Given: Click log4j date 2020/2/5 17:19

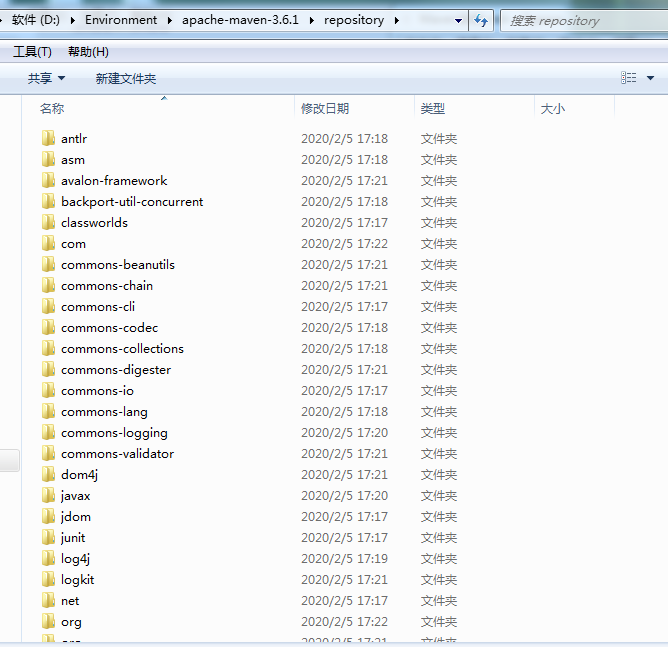Looking at the screenshot, I should click(x=344, y=558).
